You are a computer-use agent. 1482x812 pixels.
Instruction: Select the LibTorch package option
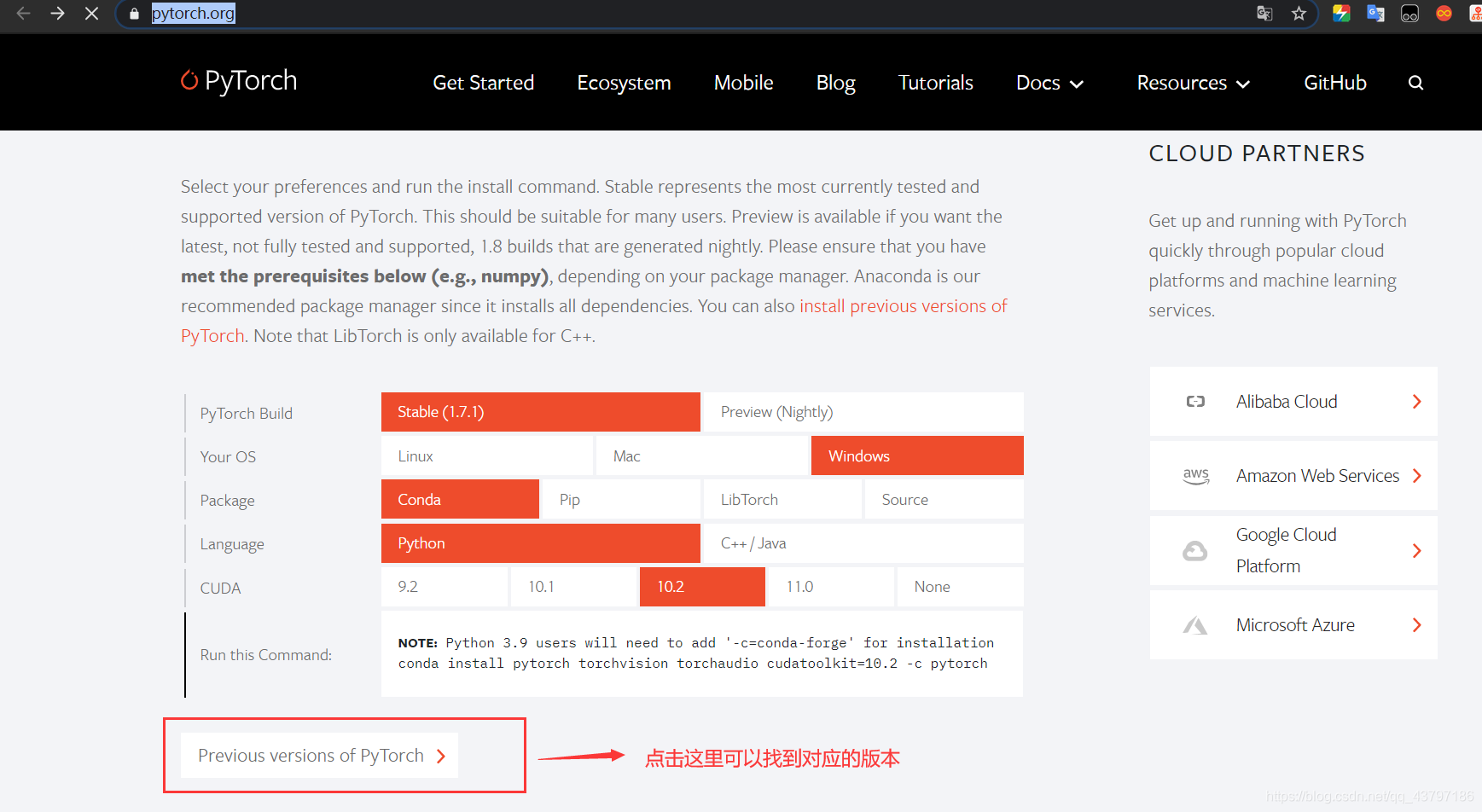[x=782, y=500]
